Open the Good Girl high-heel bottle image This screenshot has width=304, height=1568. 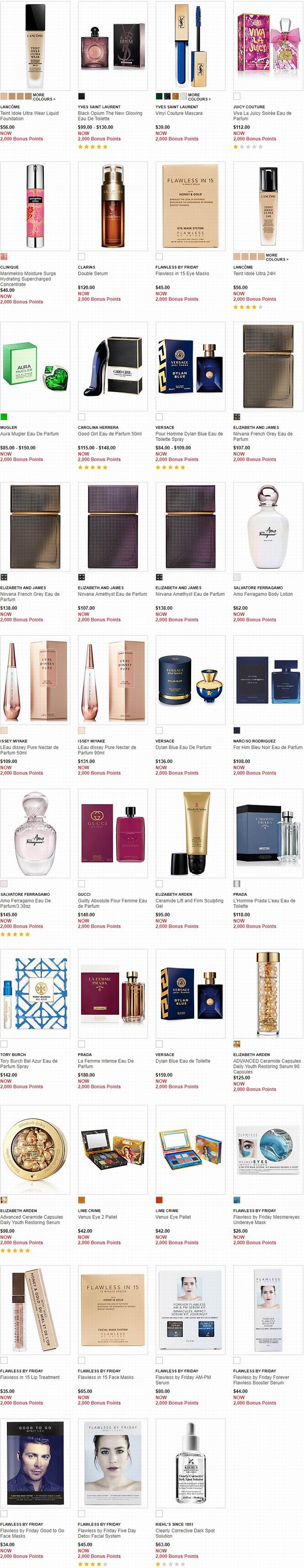113,366
